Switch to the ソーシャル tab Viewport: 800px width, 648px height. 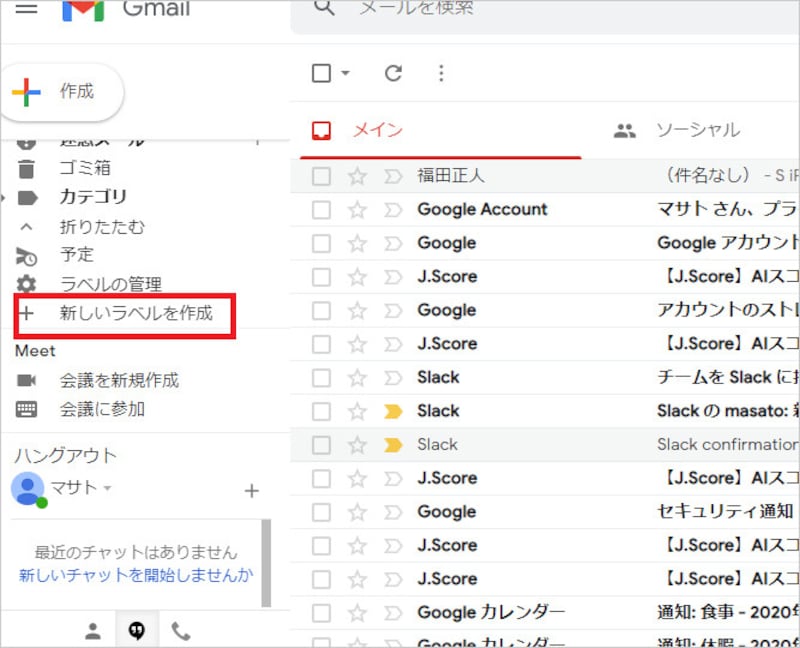(697, 129)
